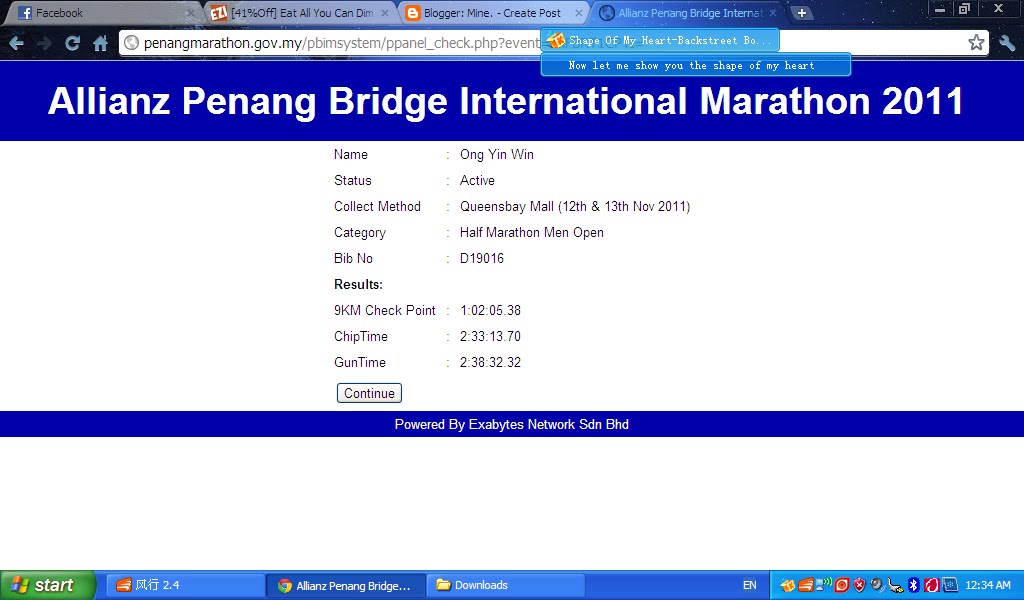Click the browser forward arrow

click(44, 43)
